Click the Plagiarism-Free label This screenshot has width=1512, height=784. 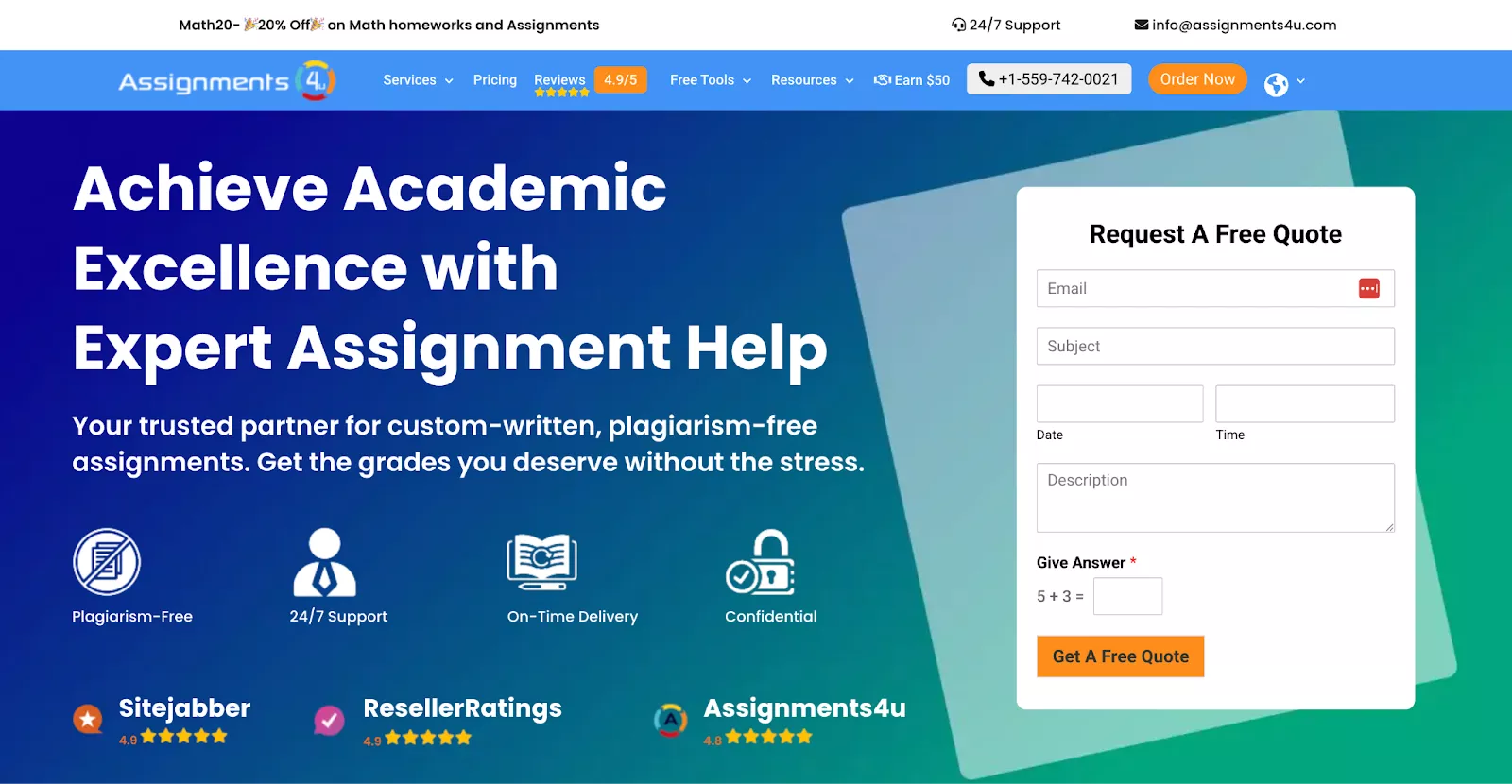pos(132,616)
